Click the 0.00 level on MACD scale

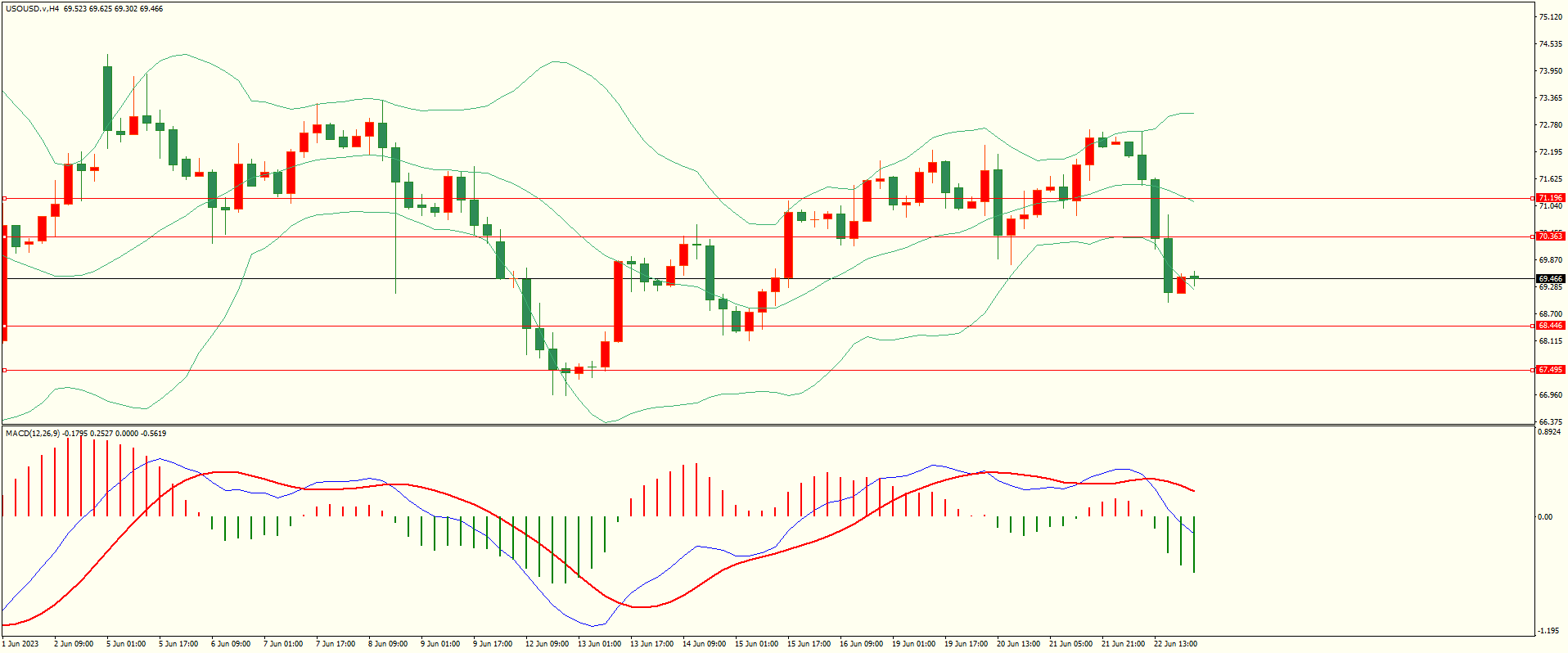(1544, 517)
